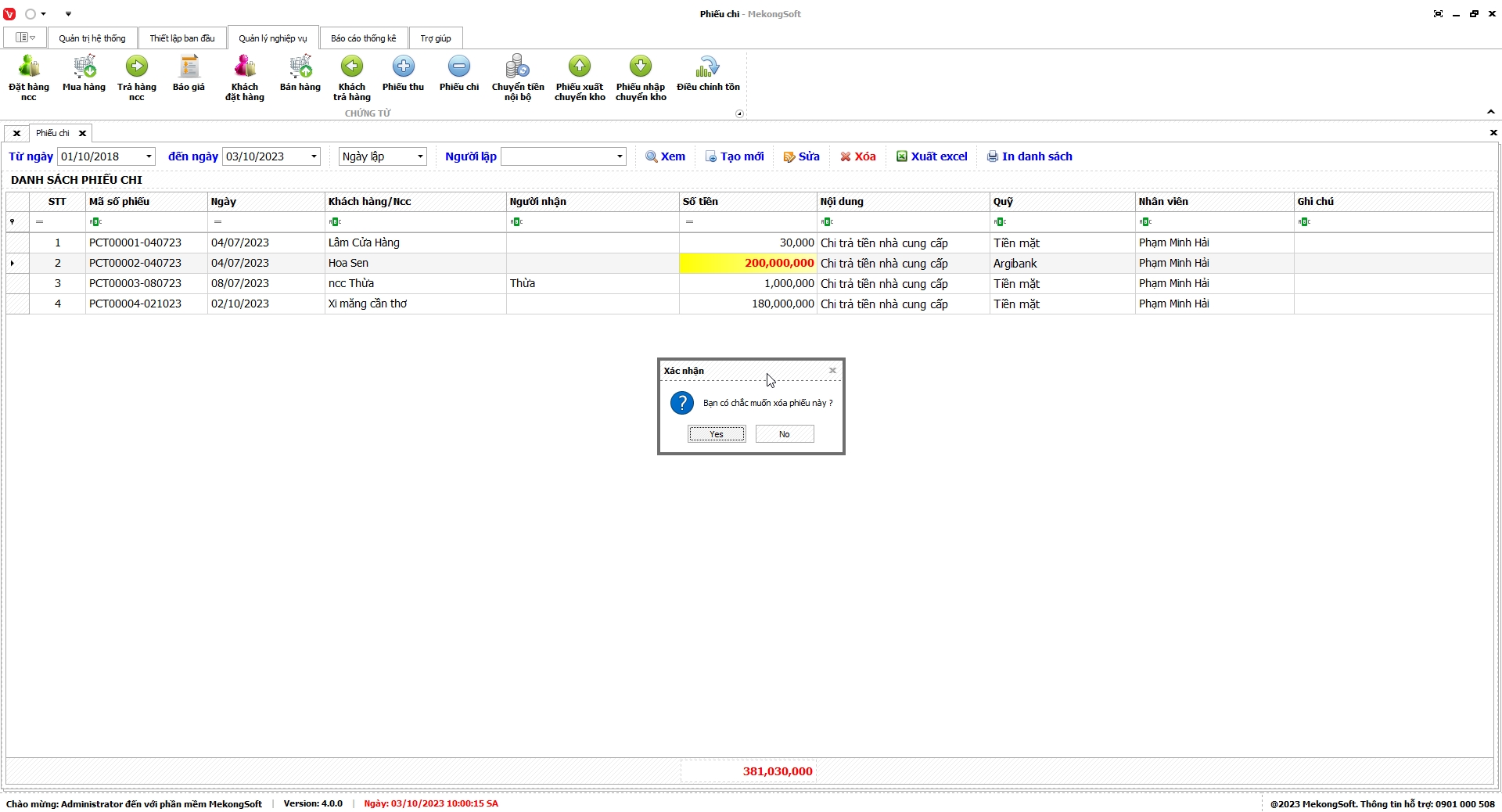Image resolution: width=1502 pixels, height=812 pixels.
Task: Select row PCT00001-040723 in the list
Action: [x=749, y=243]
